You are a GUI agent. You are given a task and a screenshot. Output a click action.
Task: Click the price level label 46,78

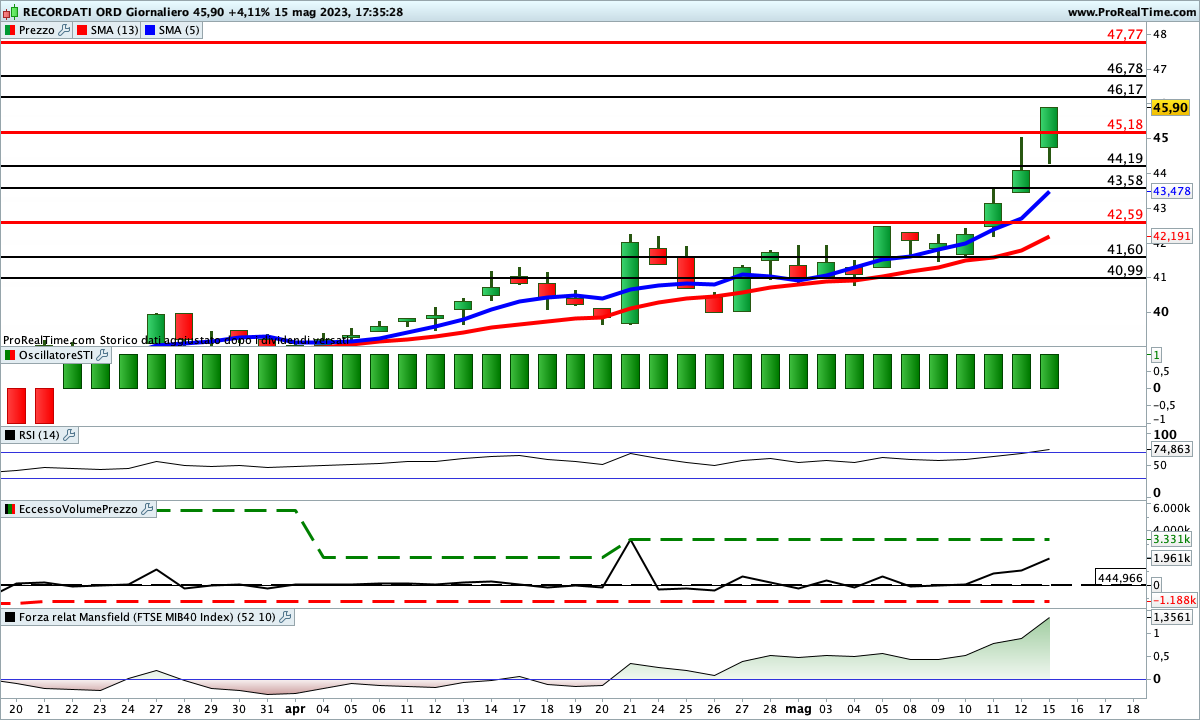[1125, 68]
